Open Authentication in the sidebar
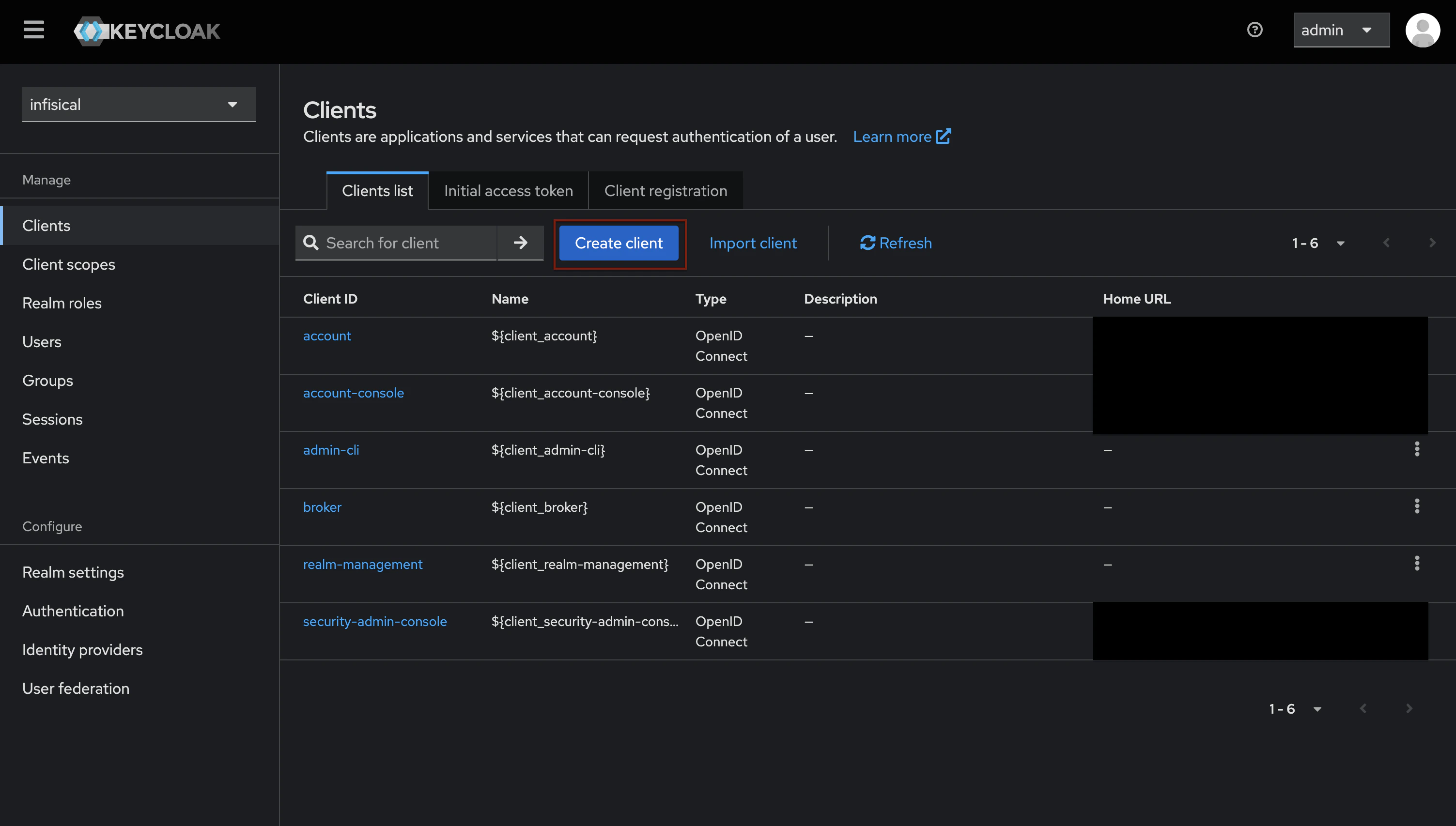 coord(139,611)
